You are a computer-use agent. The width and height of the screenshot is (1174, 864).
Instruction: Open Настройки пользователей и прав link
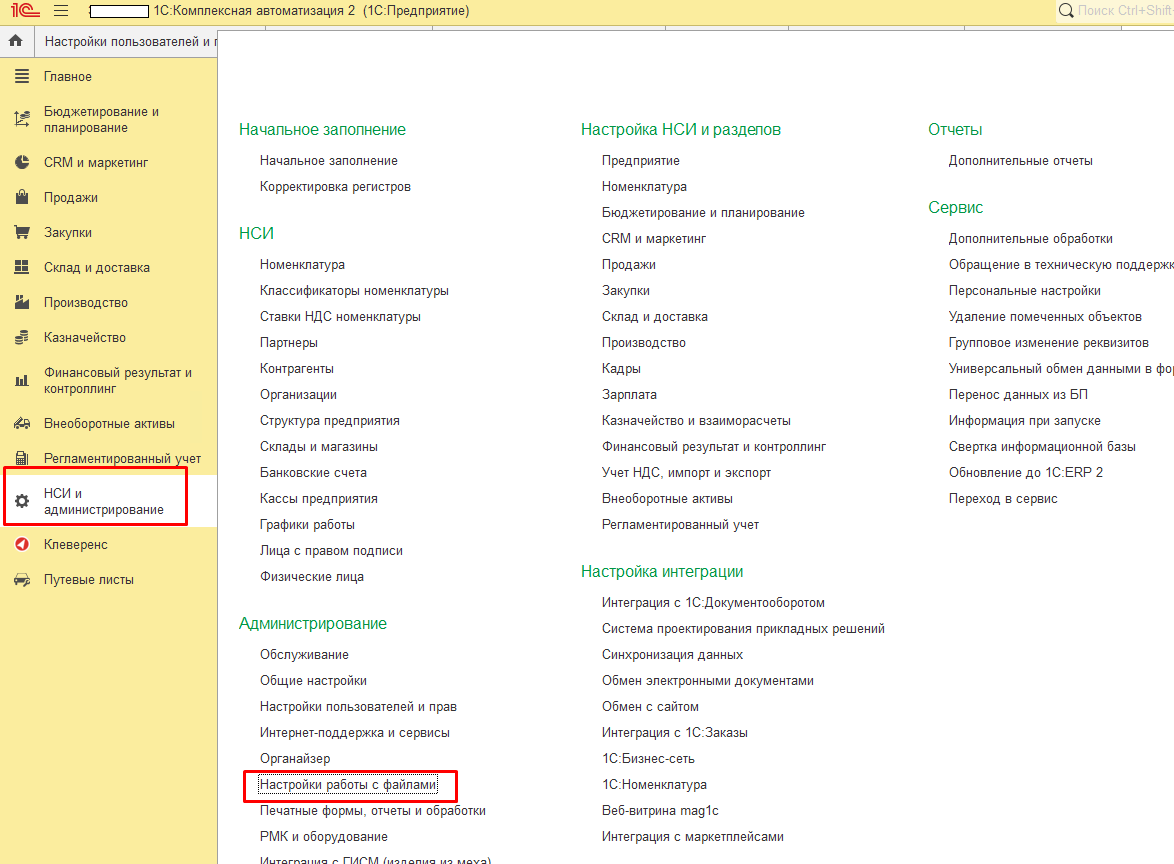click(358, 707)
